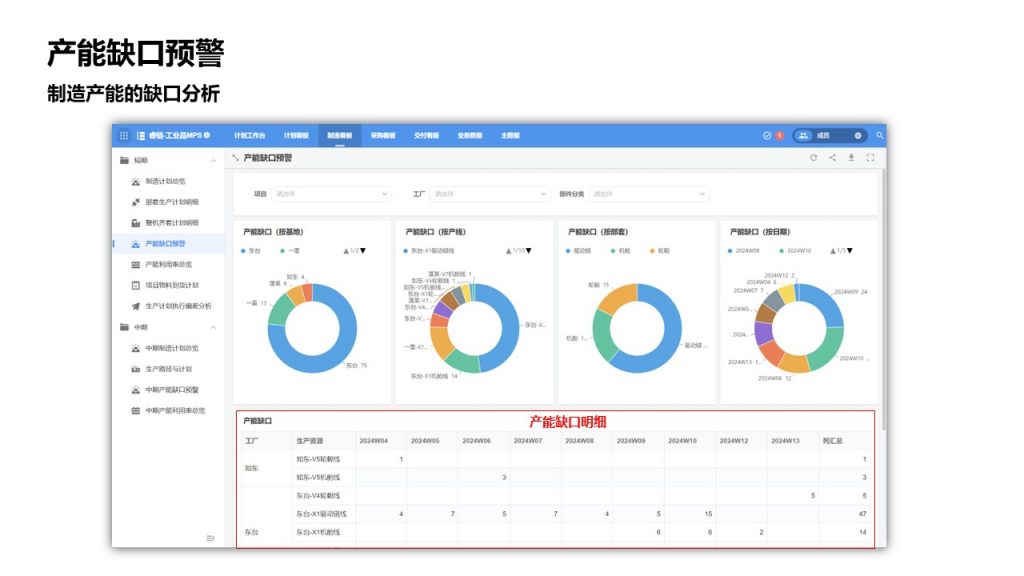This screenshot has width=1024, height=576.
Task: Open the task checkmark icon in header
Action: (x=767, y=135)
